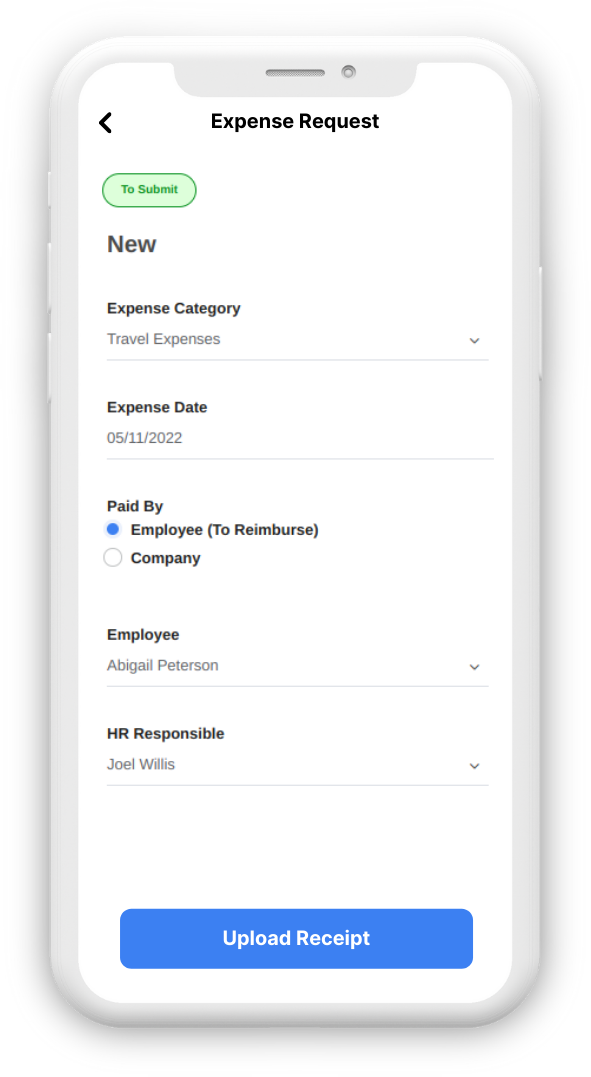The image size is (591, 1077).
Task: Go back using the left arrow icon
Action: [105, 123]
